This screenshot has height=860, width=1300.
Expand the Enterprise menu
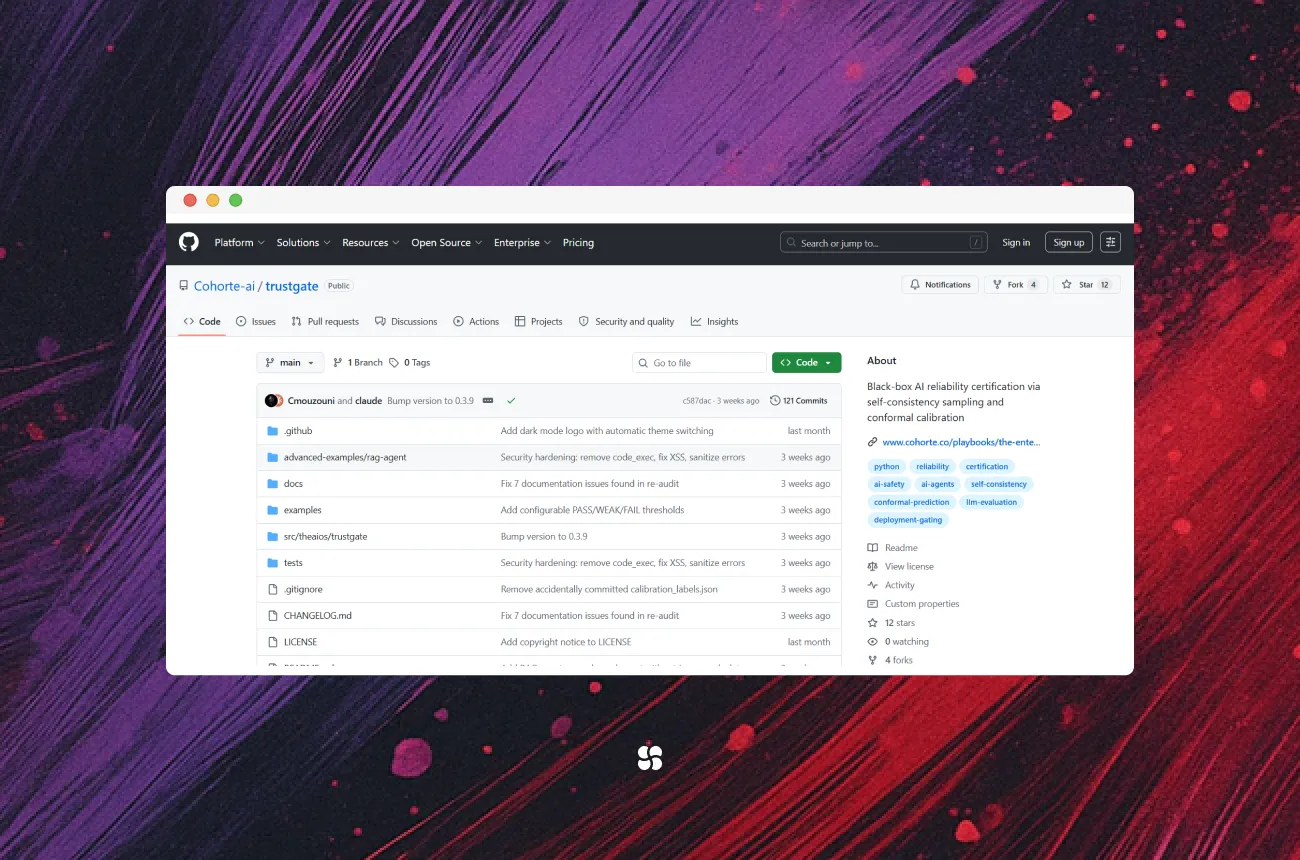[522, 243]
